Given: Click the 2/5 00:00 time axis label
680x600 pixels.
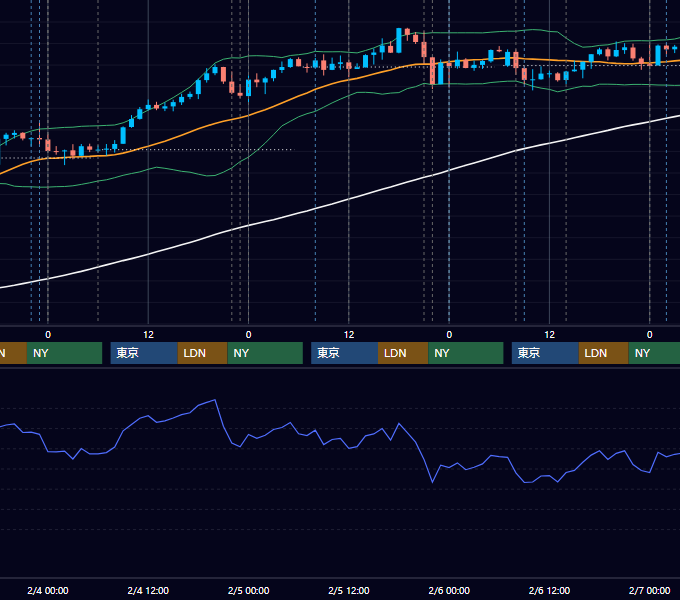Looking at the screenshot, I should (x=248, y=590).
